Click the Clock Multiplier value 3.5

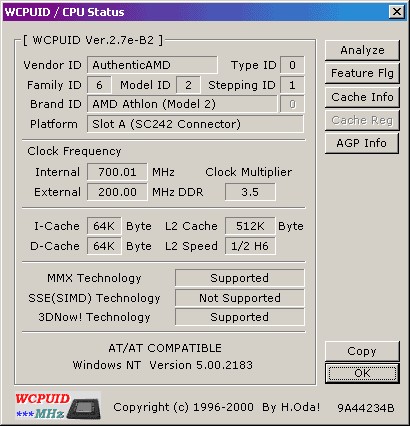click(x=250, y=192)
